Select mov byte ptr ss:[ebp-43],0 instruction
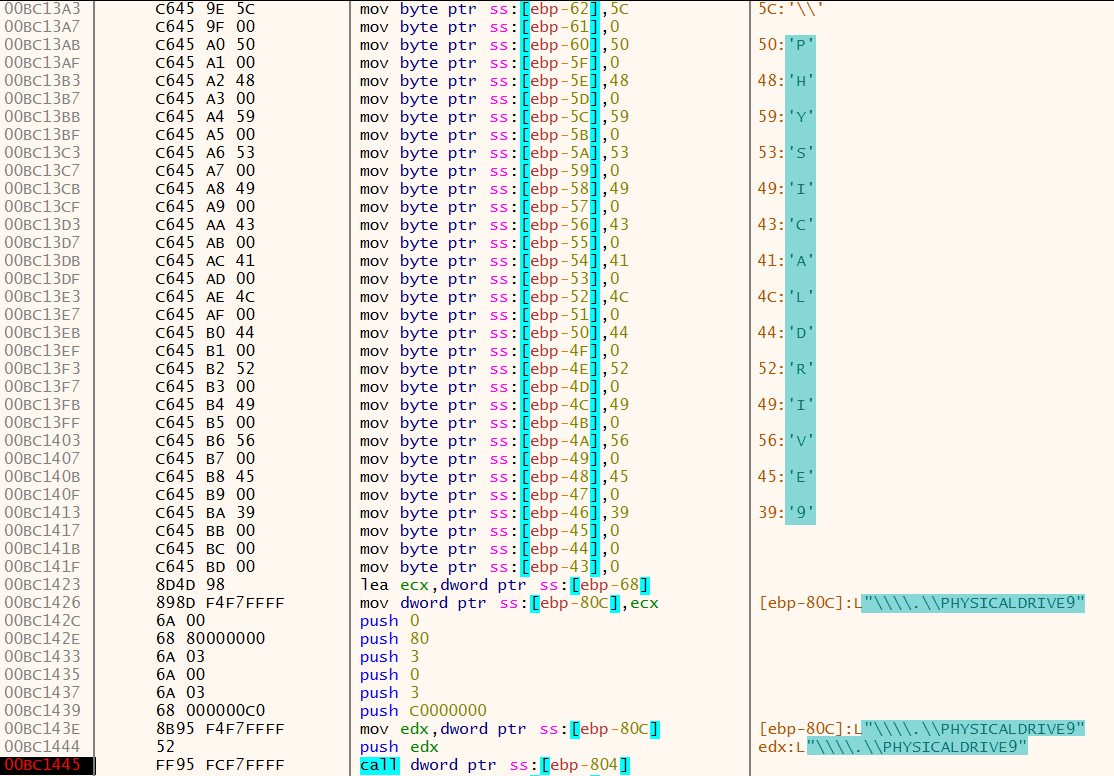 click(x=490, y=566)
